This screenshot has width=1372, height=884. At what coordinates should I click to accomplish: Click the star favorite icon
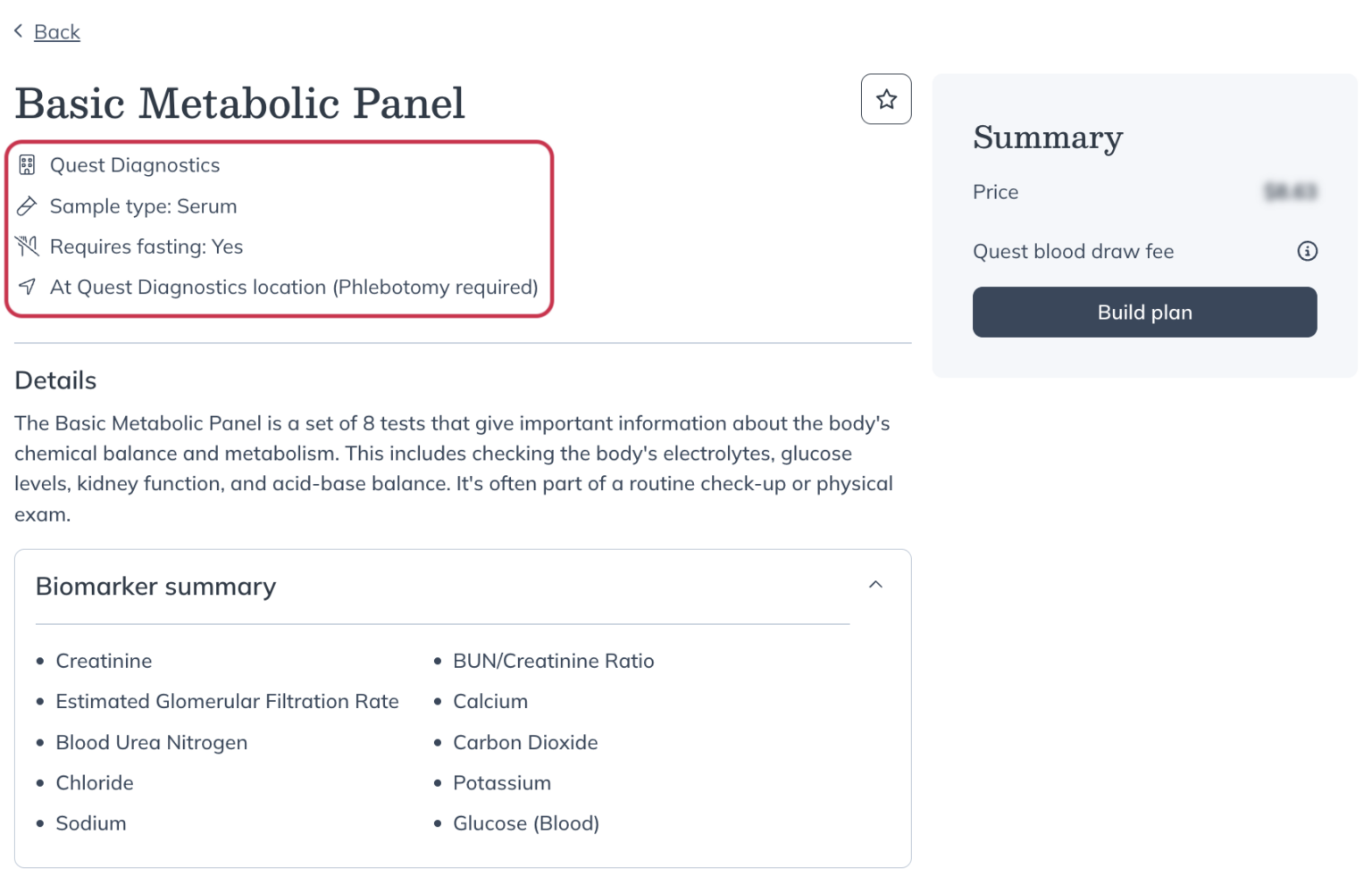point(885,99)
